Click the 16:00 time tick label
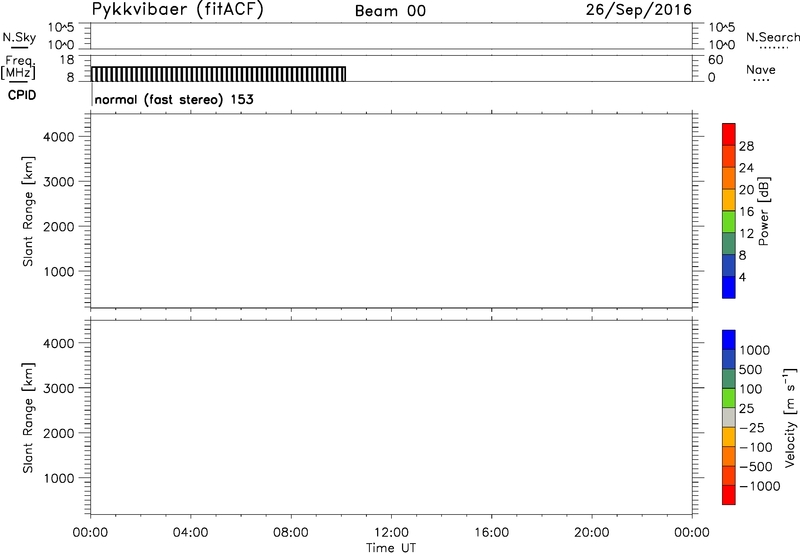 [x=491, y=533]
